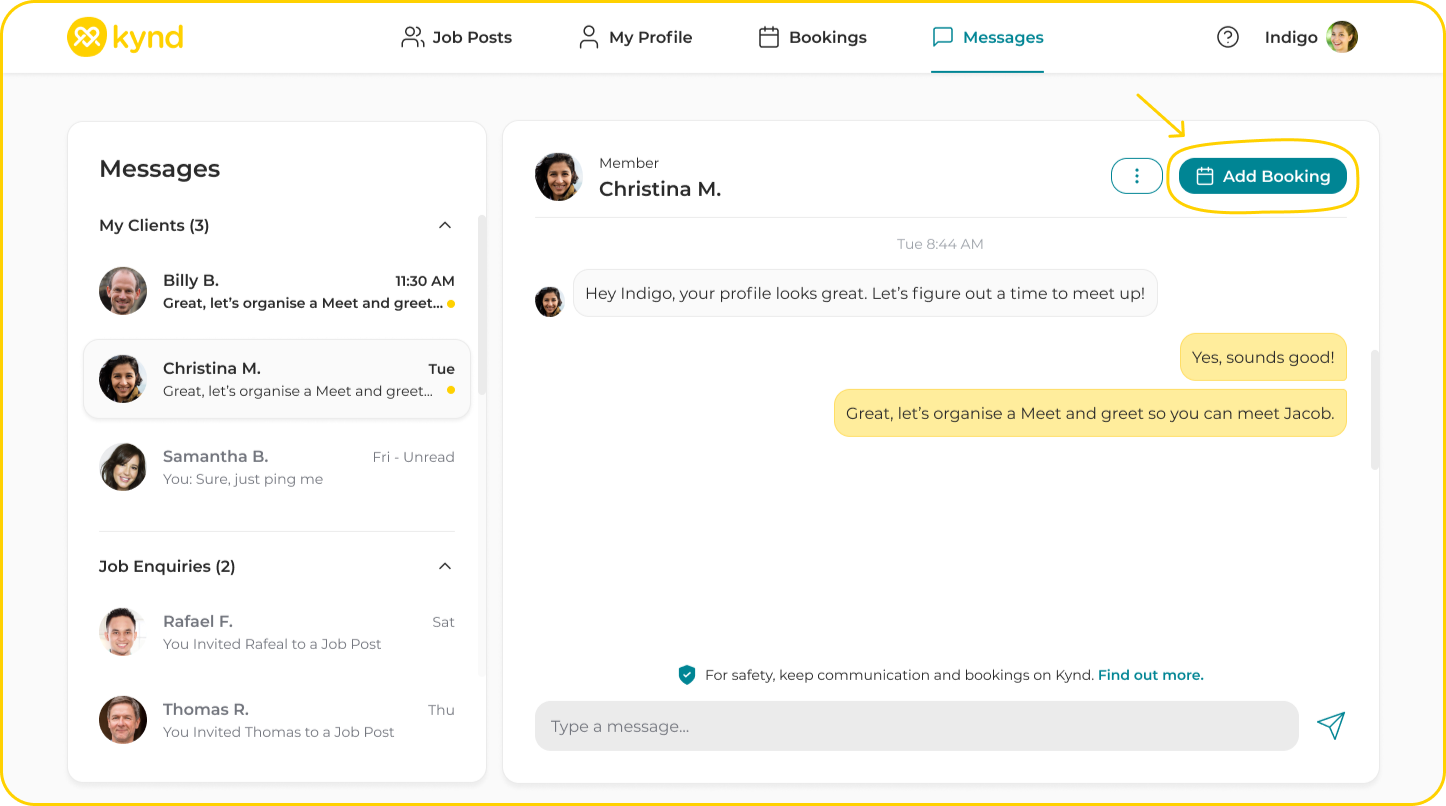Viewport: 1446px width, 806px height.
Task: Click Indigo's profile avatar in the header
Action: tap(1341, 37)
